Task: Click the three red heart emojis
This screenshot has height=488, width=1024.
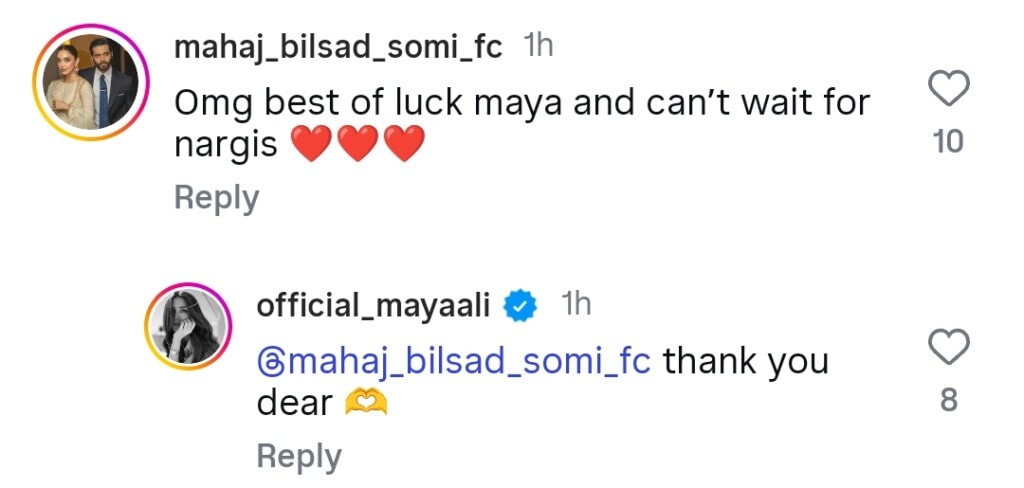Action: pyautogui.click(x=358, y=147)
